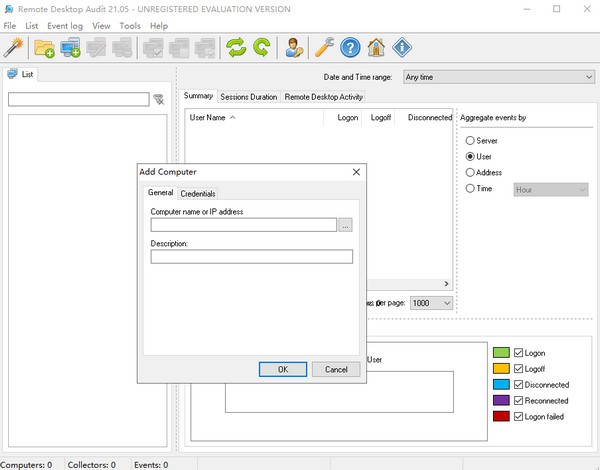The width and height of the screenshot is (600, 470).
Task: Click the house home page icon
Action: click(x=376, y=47)
